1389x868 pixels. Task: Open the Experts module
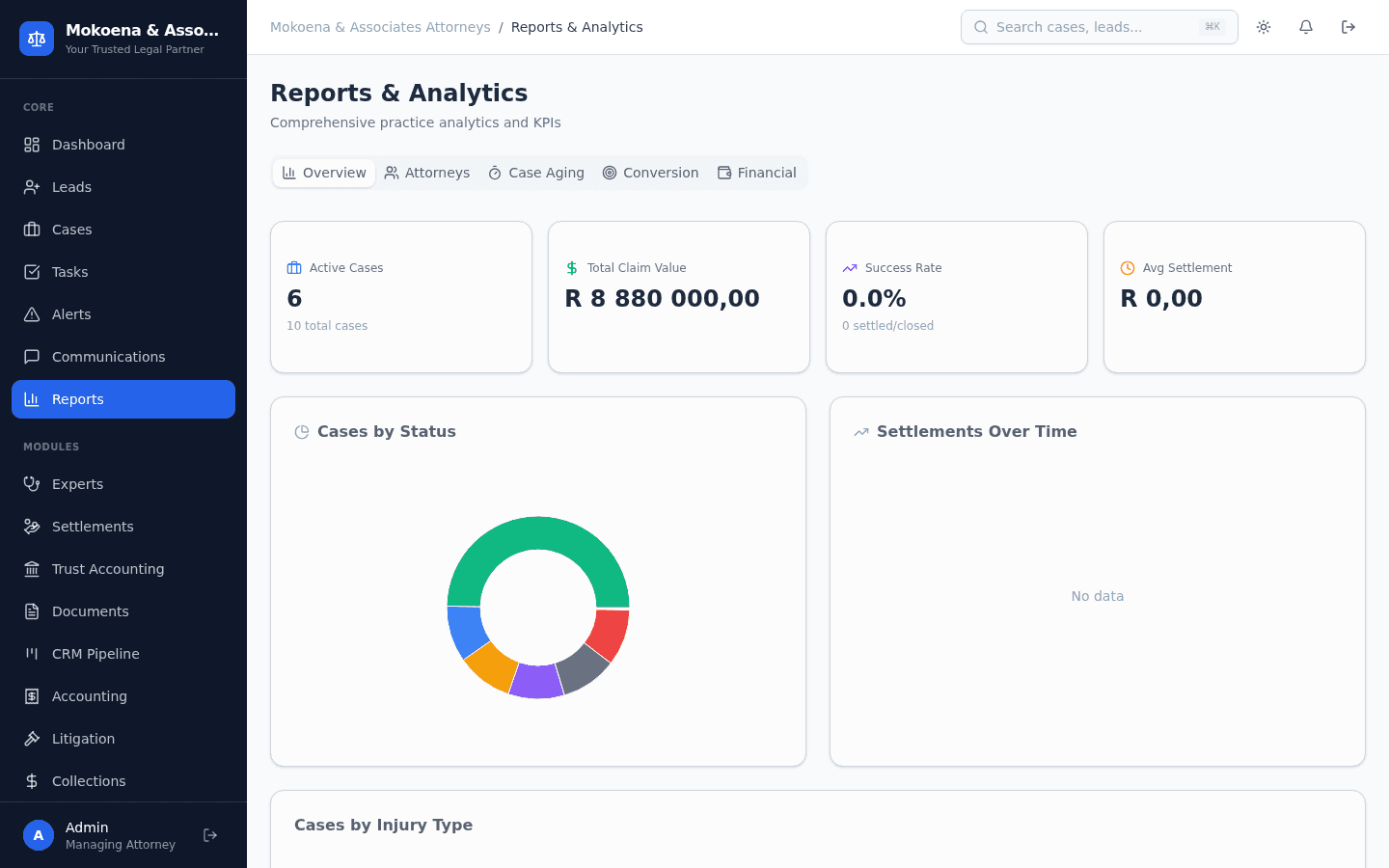pyautogui.click(x=123, y=484)
